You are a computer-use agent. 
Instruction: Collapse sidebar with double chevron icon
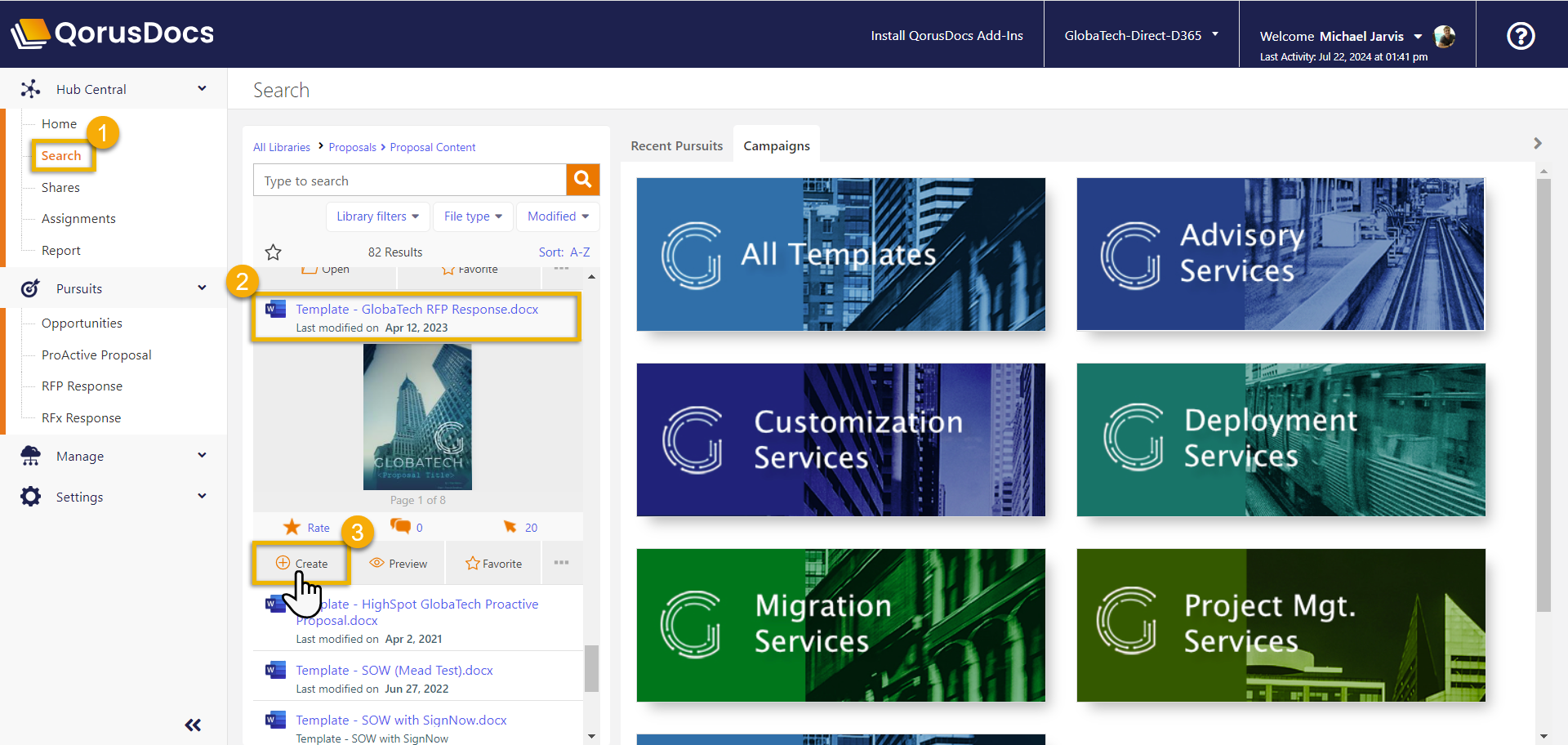tap(193, 725)
